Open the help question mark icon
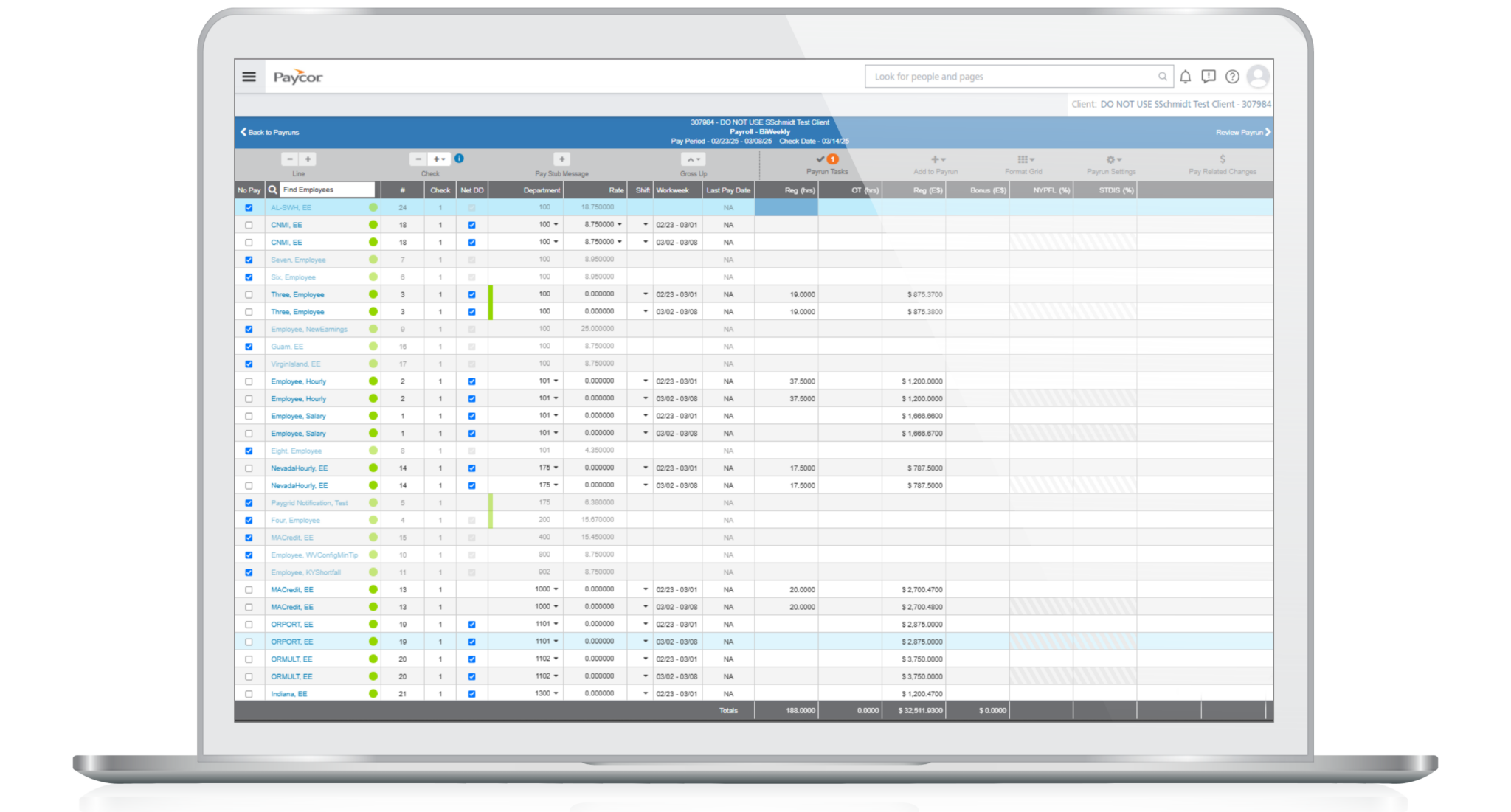1511x812 pixels. (1231, 76)
